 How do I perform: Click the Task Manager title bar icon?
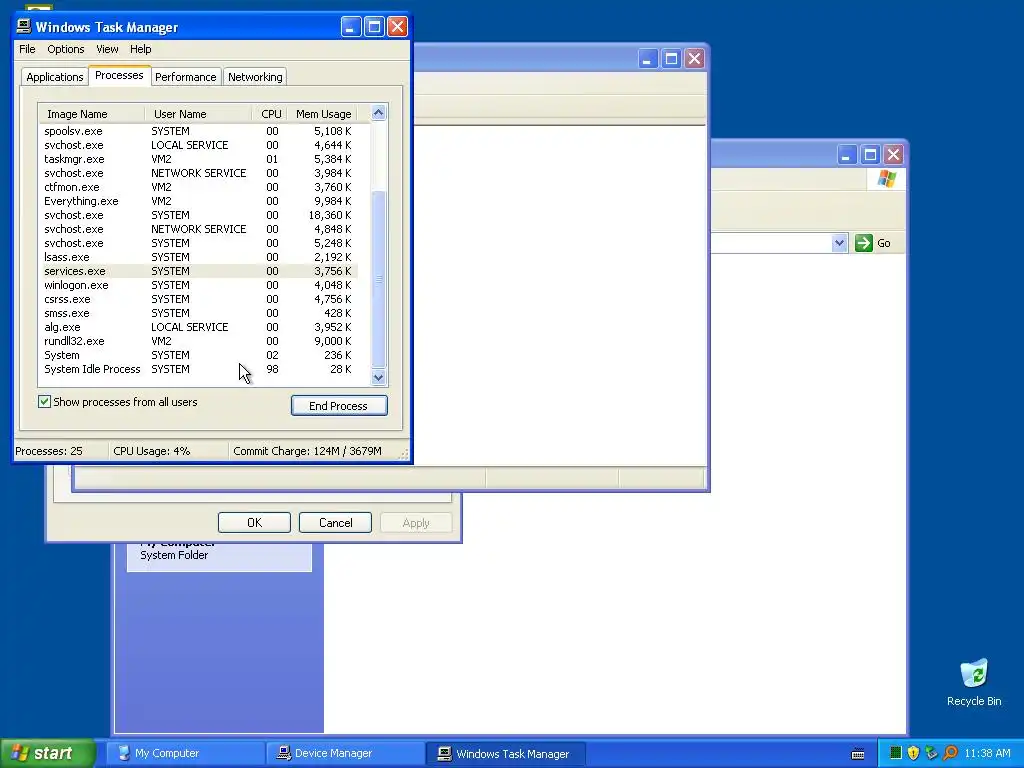coord(24,26)
